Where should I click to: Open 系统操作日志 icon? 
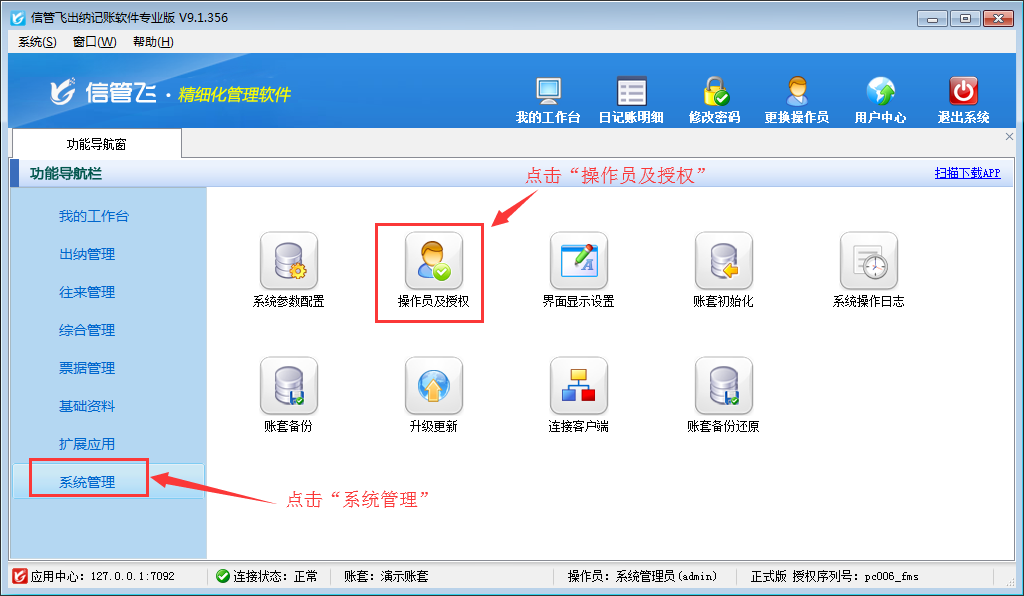(x=868, y=262)
